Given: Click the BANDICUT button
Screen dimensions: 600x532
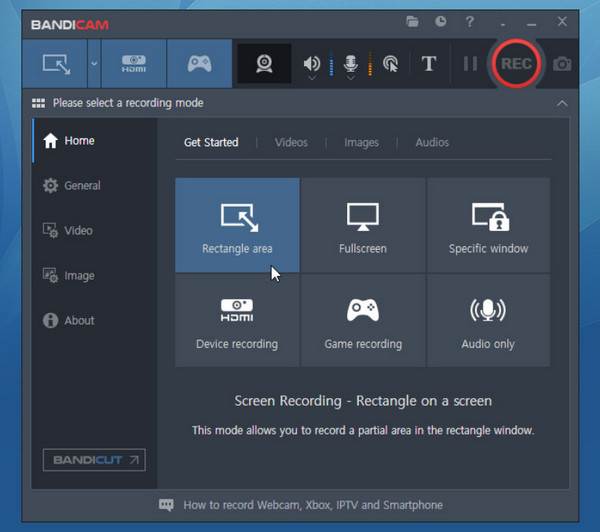Looking at the screenshot, I should click(94, 460).
